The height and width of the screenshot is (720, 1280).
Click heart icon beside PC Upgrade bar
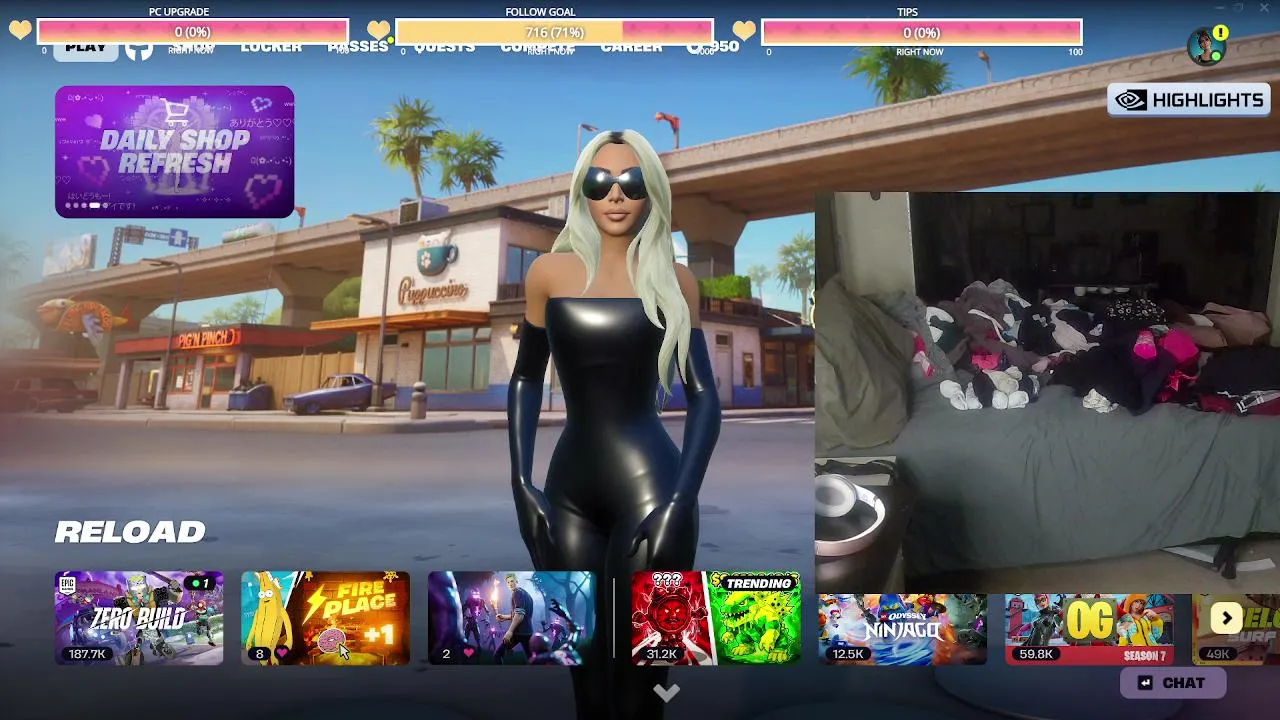pyautogui.click(x=20, y=30)
